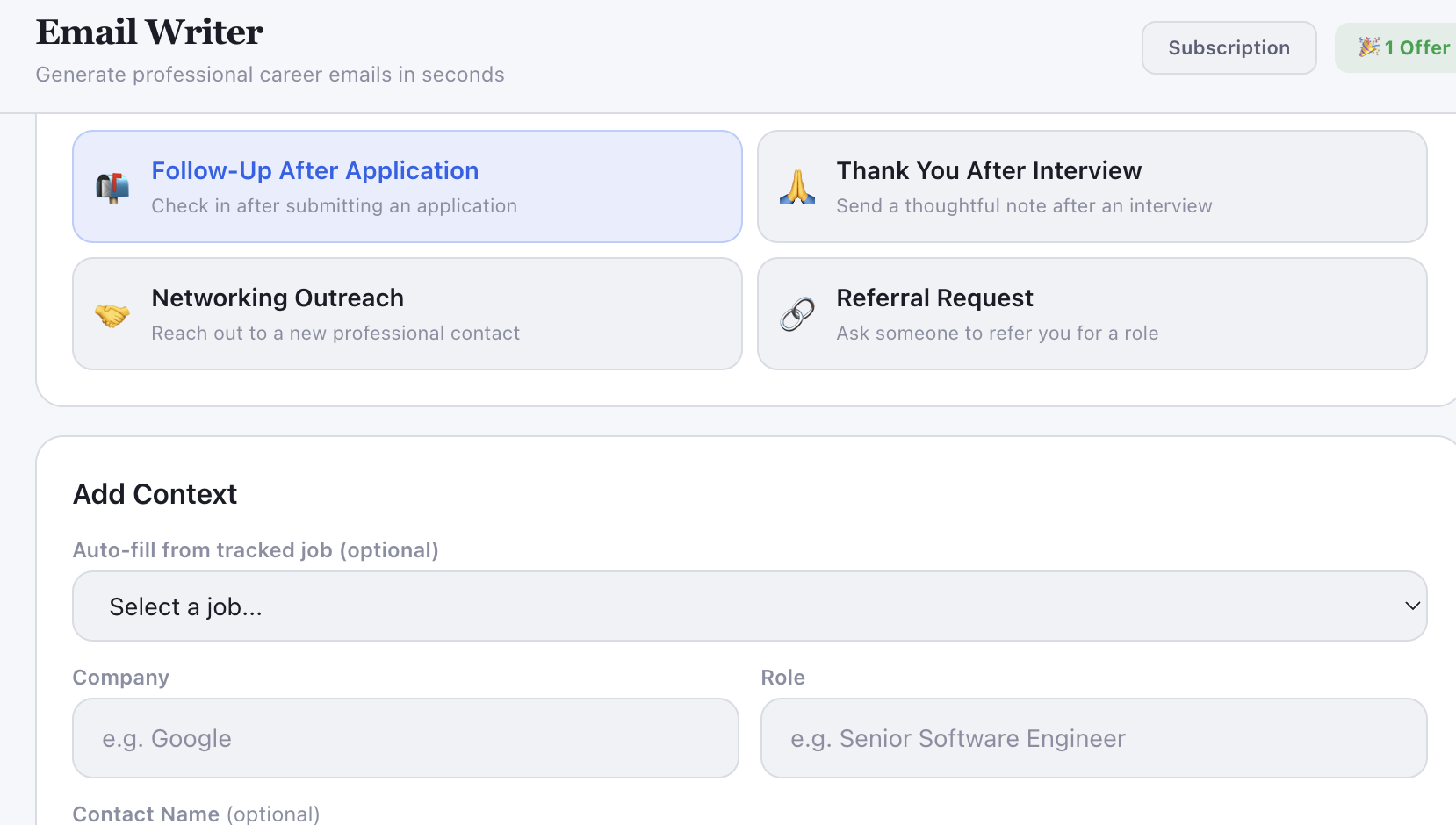Select the Thank You After Interview template
The image size is (1456, 825).
(1092, 186)
